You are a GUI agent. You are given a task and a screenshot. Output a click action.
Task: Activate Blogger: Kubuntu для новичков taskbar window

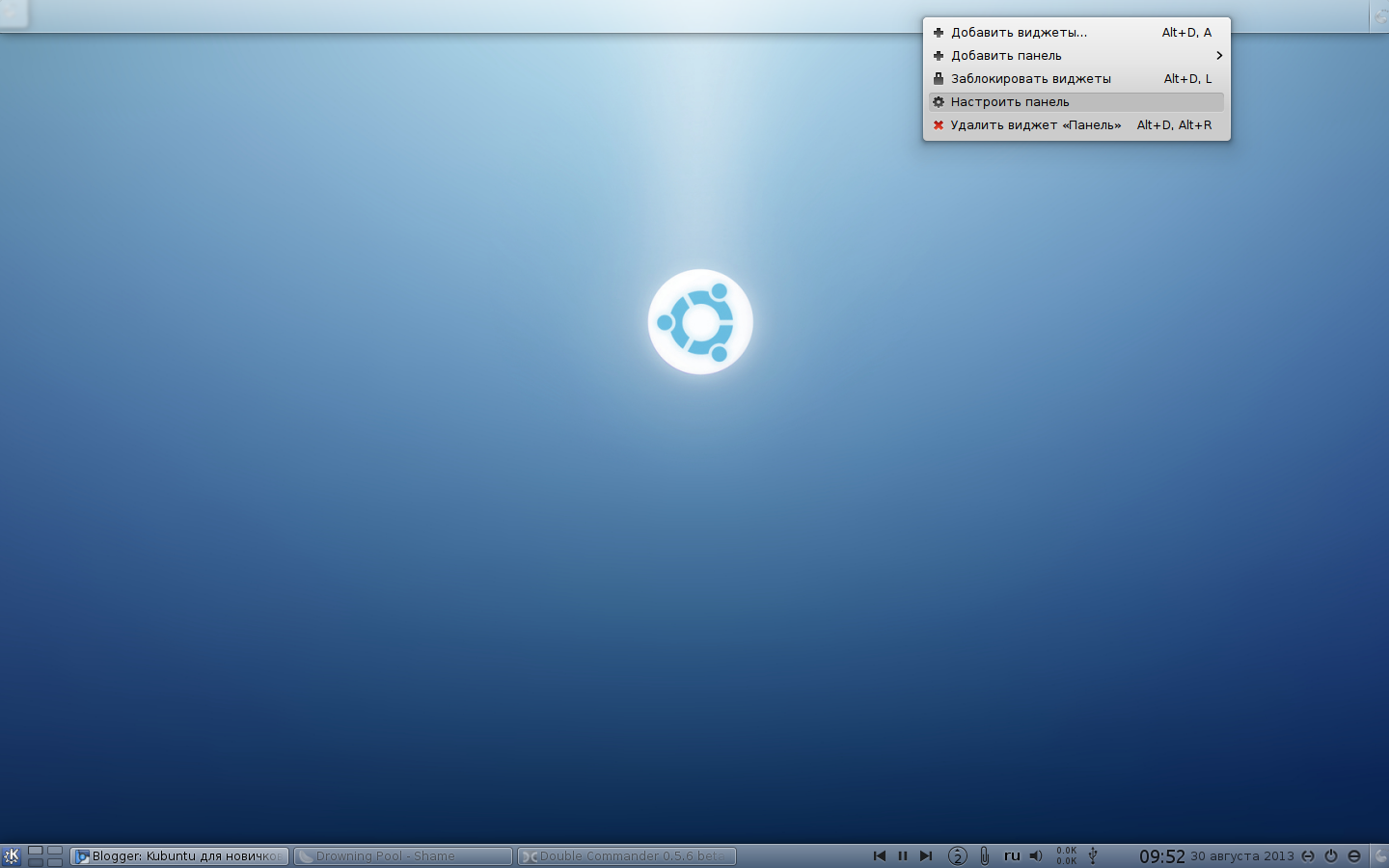pos(179,855)
